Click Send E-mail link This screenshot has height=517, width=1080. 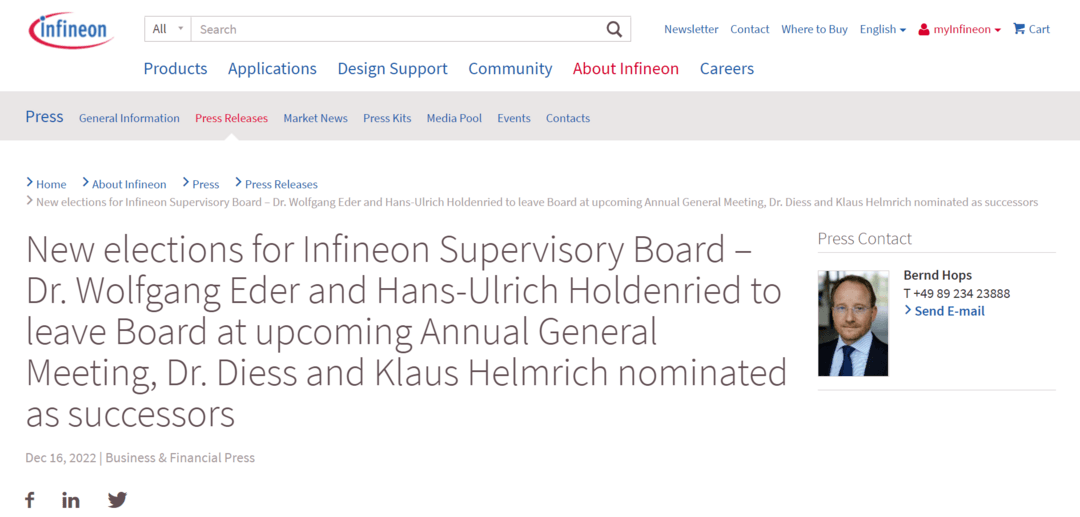click(x=944, y=311)
